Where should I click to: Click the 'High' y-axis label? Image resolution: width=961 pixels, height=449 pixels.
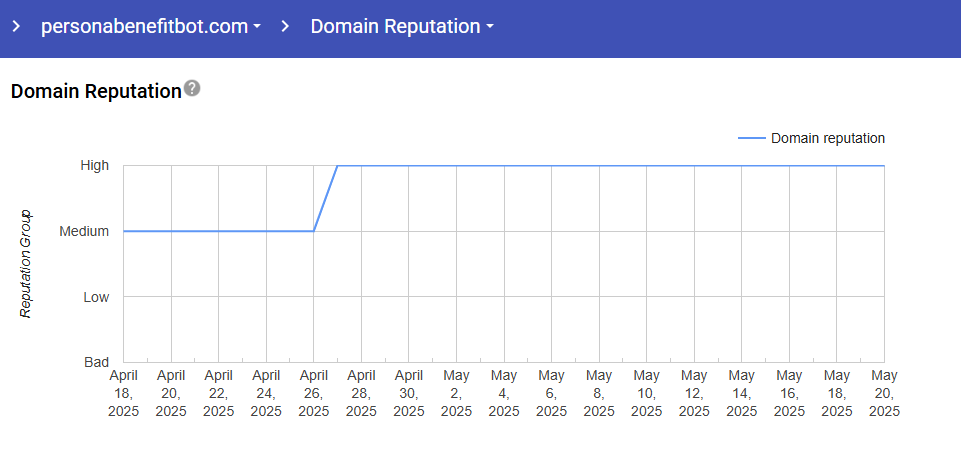(x=95, y=166)
